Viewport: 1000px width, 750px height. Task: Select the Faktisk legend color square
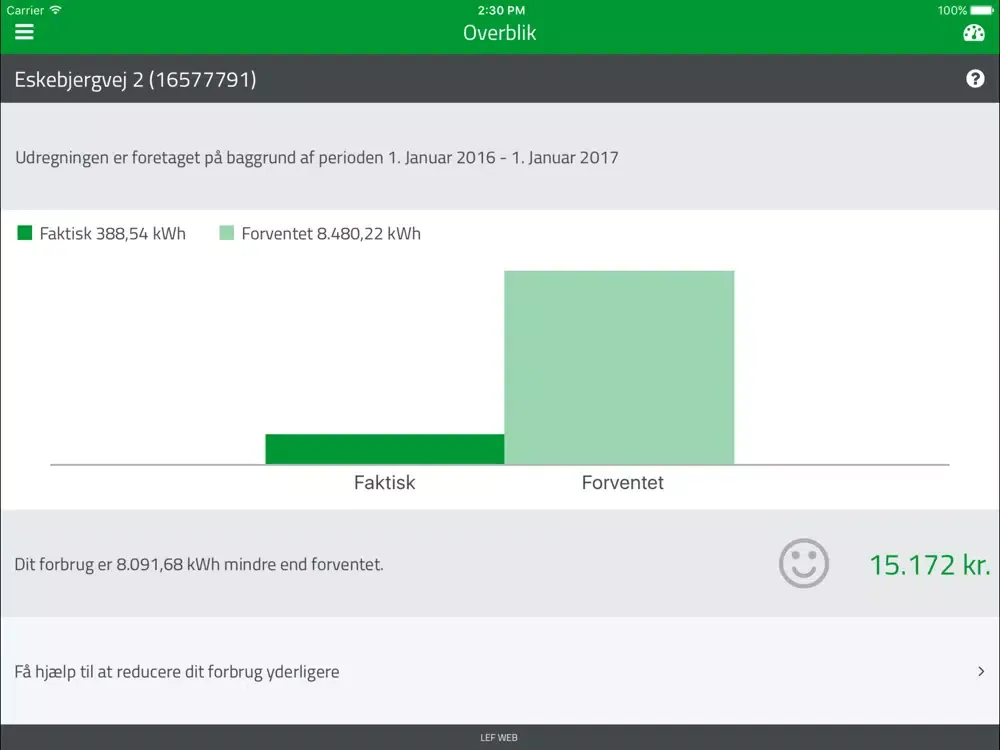tap(25, 233)
